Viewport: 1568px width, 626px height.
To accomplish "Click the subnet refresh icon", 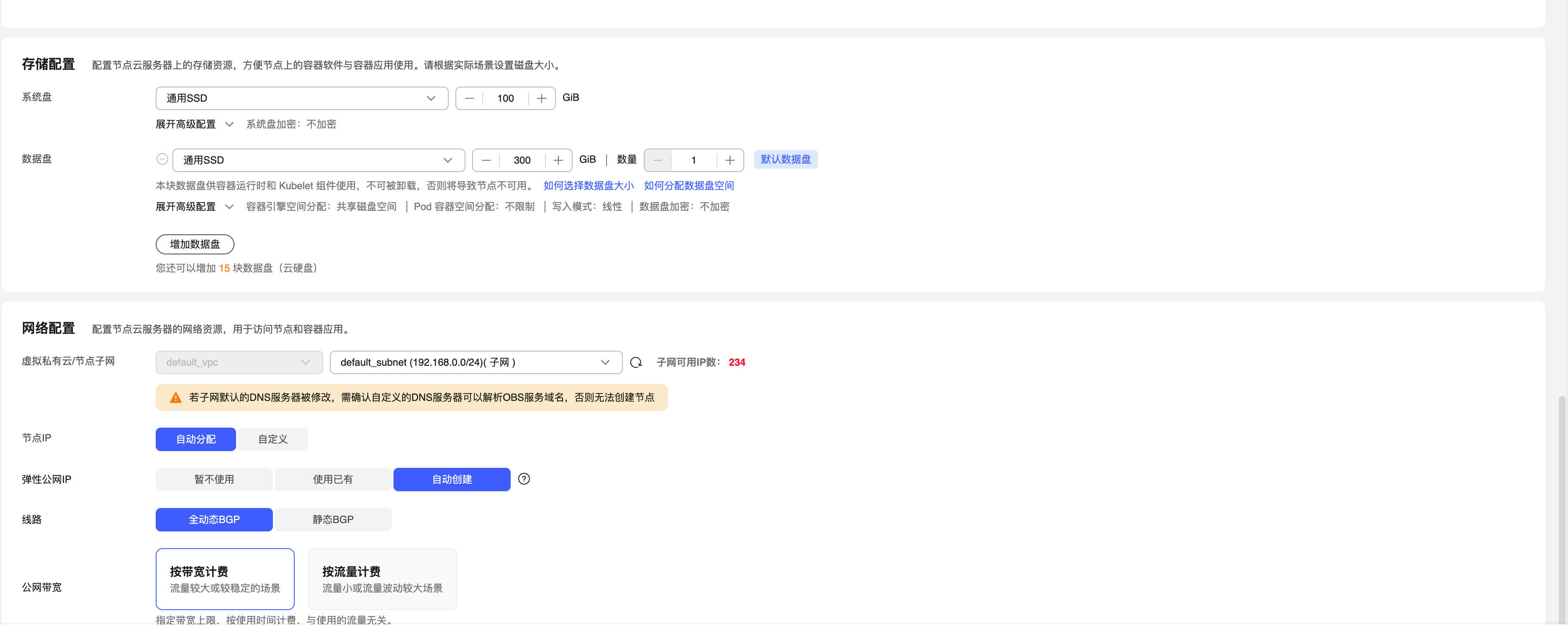I will pyautogui.click(x=636, y=362).
